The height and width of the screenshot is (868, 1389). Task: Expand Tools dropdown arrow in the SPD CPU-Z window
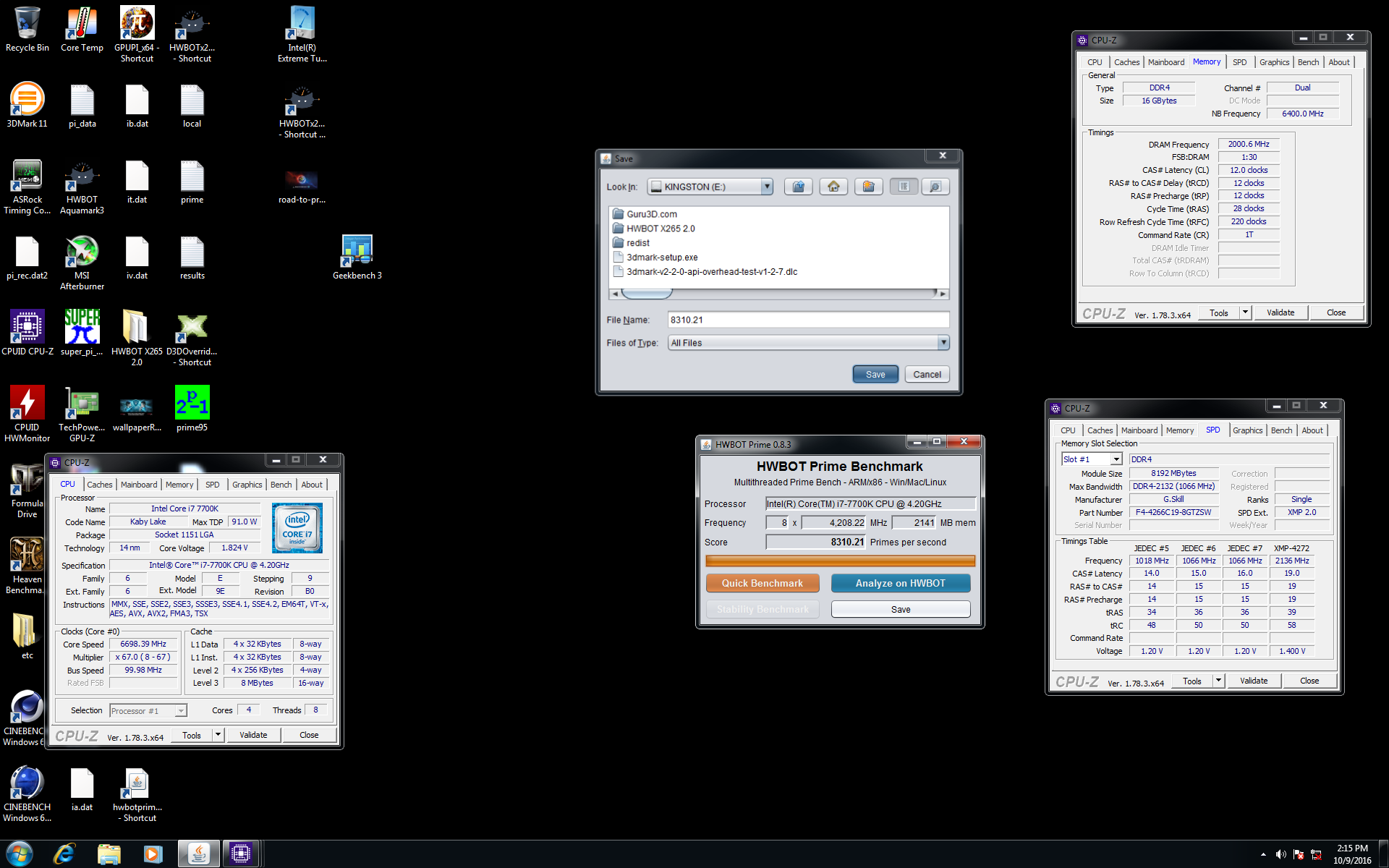[x=1218, y=681]
